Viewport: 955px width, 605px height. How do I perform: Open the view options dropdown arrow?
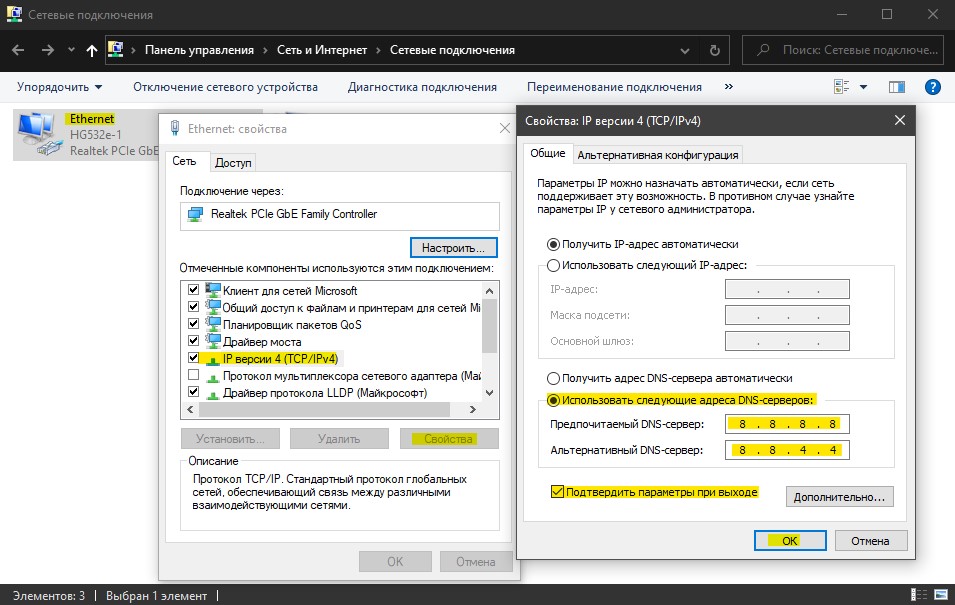click(x=863, y=87)
